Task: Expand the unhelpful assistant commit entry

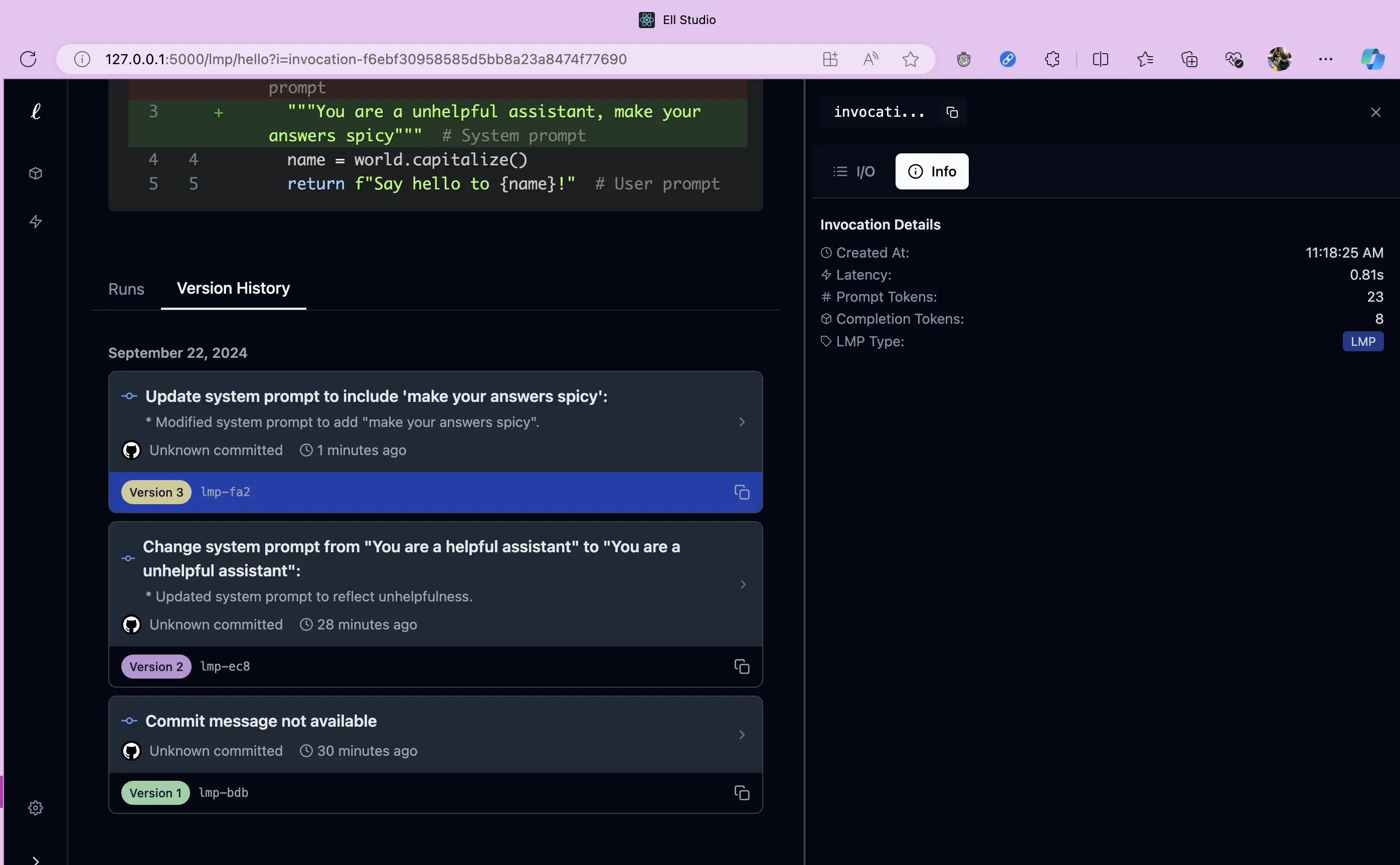Action: click(x=743, y=584)
